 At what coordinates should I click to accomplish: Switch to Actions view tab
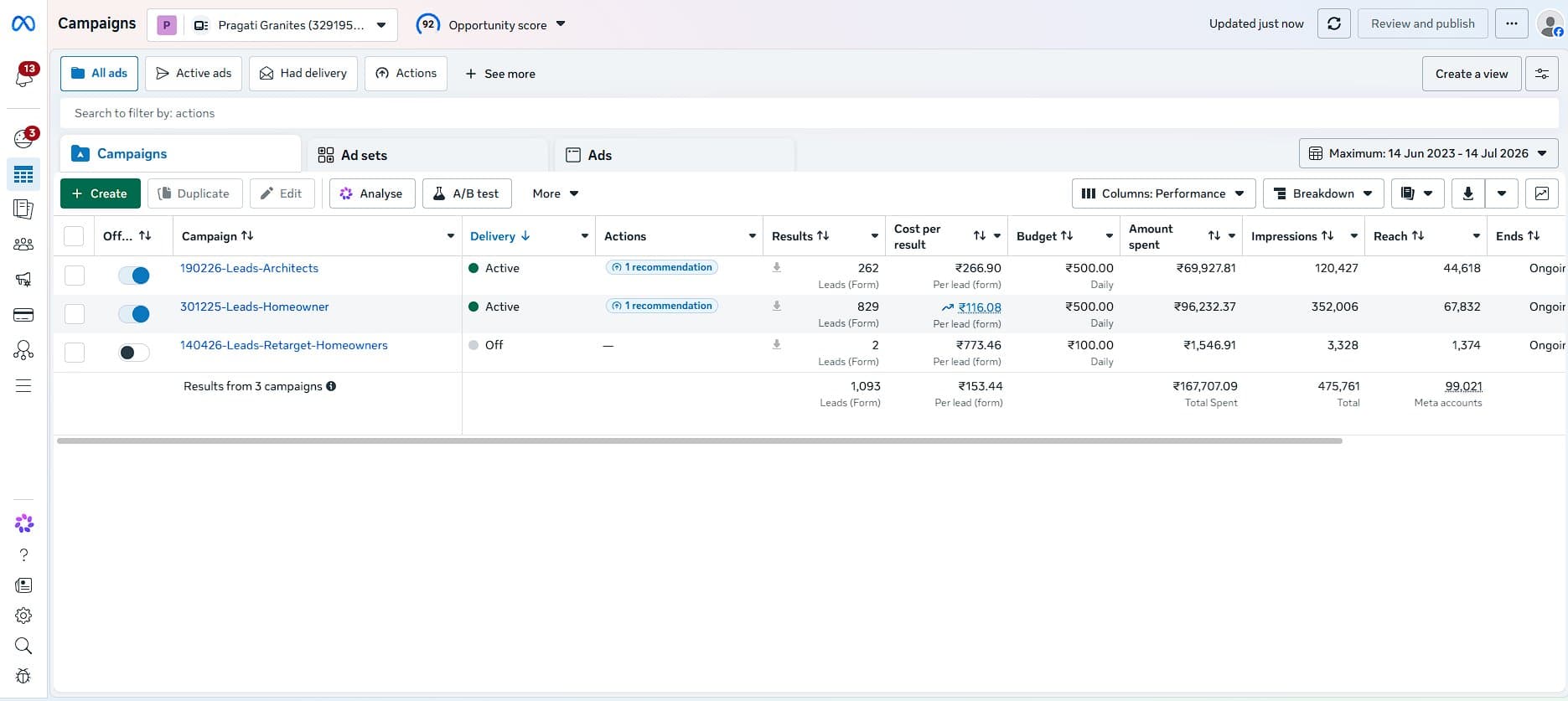click(406, 74)
